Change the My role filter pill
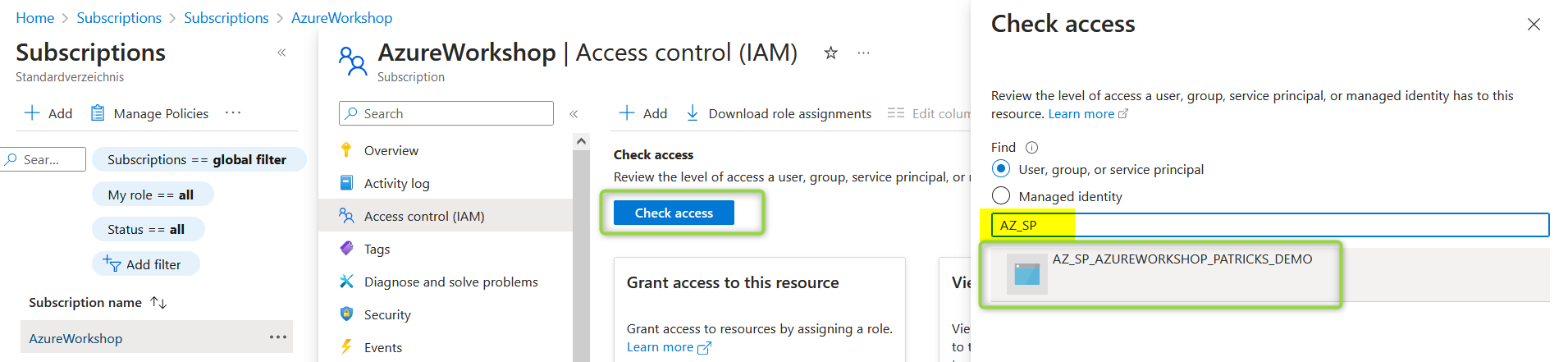The height and width of the screenshot is (362, 1568). (151, 195)
